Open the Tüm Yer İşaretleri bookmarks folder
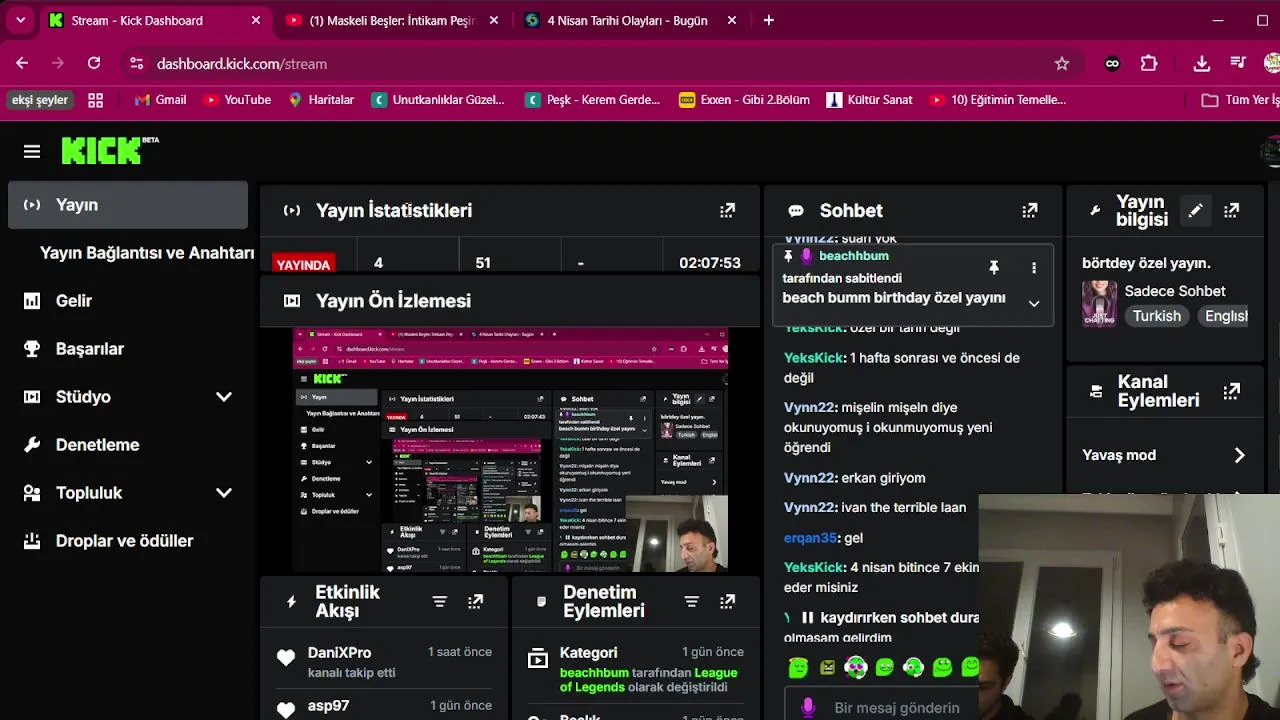Image resolution: width=1280 pixels, height=720 pixels. 1240,100
